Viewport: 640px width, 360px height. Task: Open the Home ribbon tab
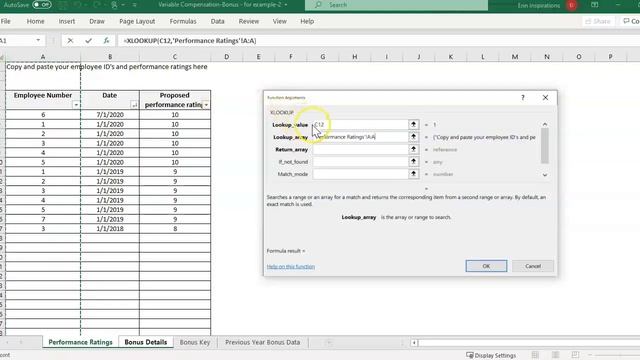coord(36,21)
